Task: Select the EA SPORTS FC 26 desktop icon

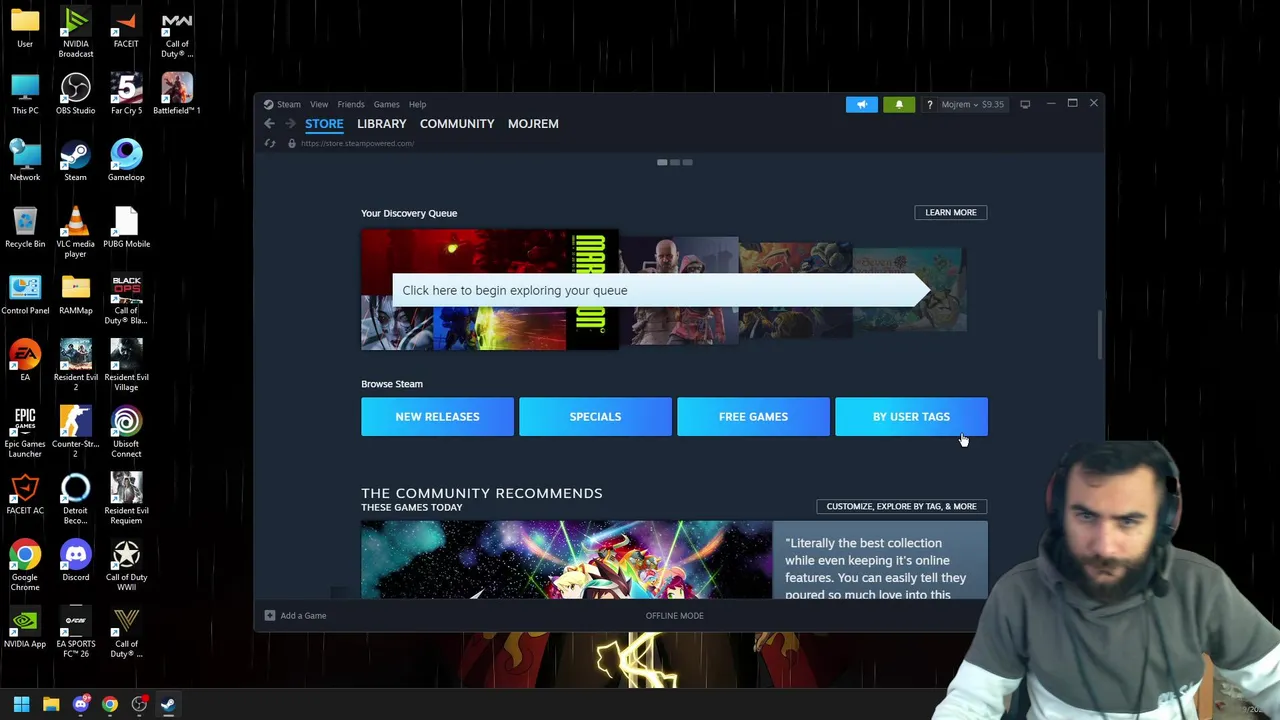Action: [x=76, y=633]
